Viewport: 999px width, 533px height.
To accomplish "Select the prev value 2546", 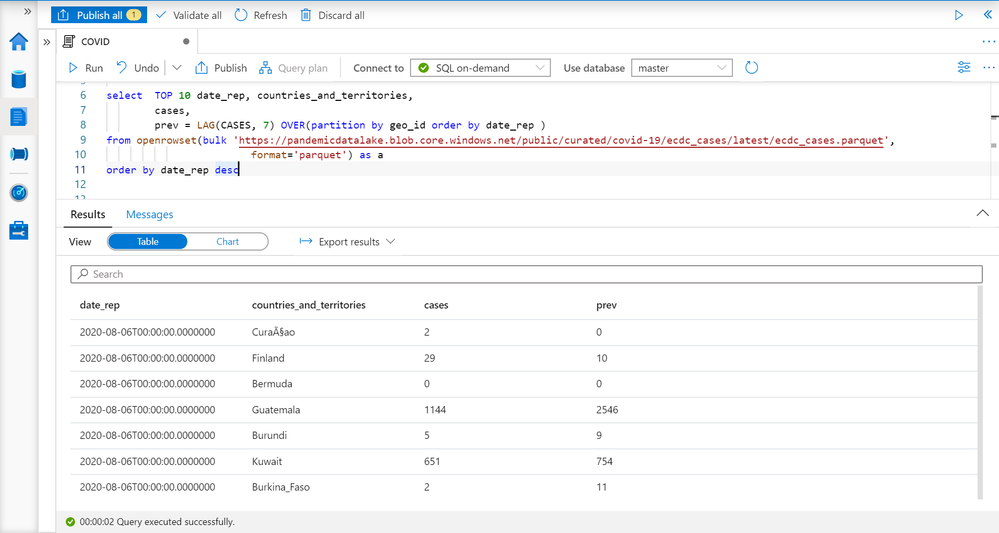I will (607, 410).
